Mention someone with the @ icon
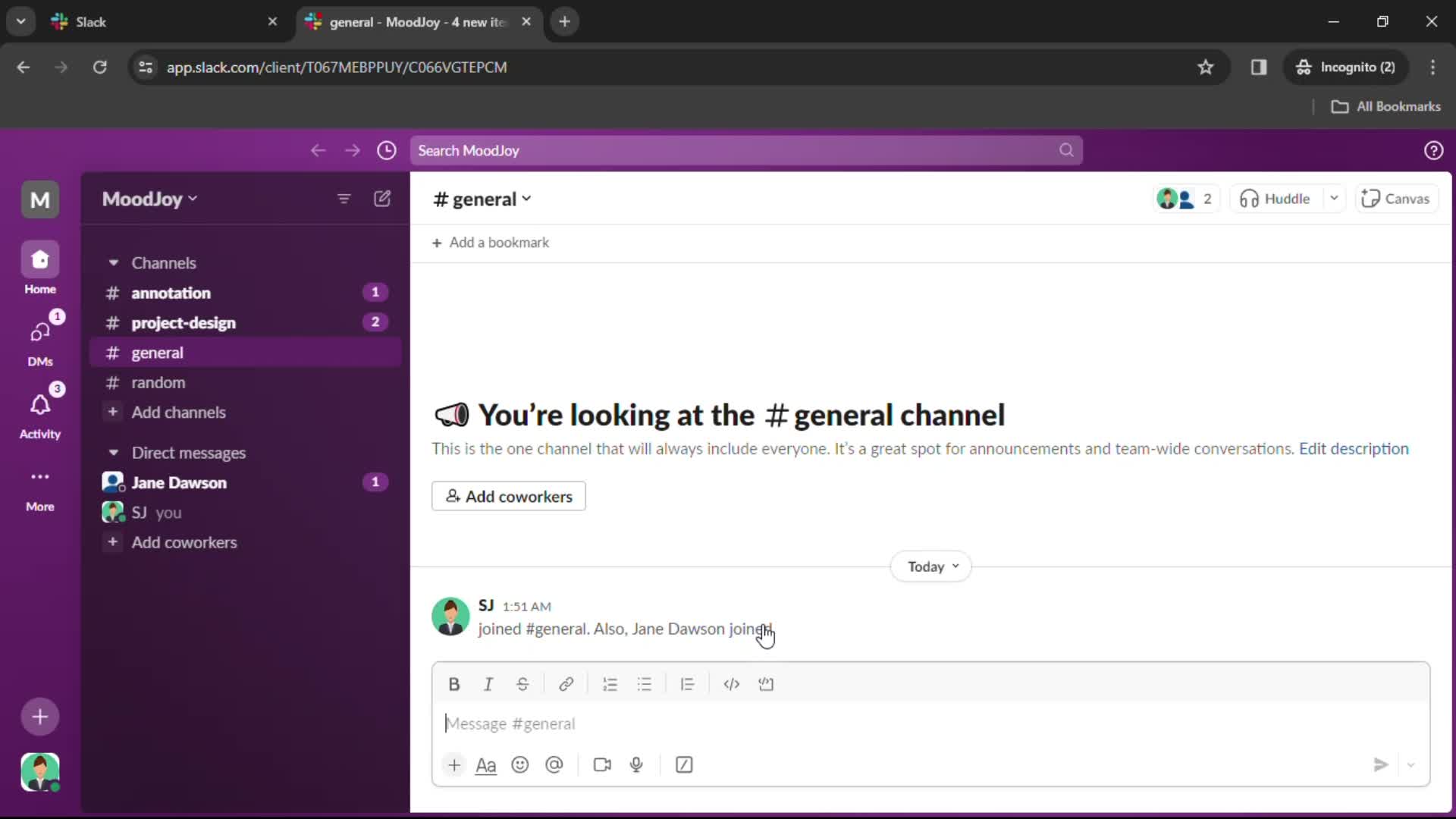This screenshot has height=819, width=1456. point(554,764)
